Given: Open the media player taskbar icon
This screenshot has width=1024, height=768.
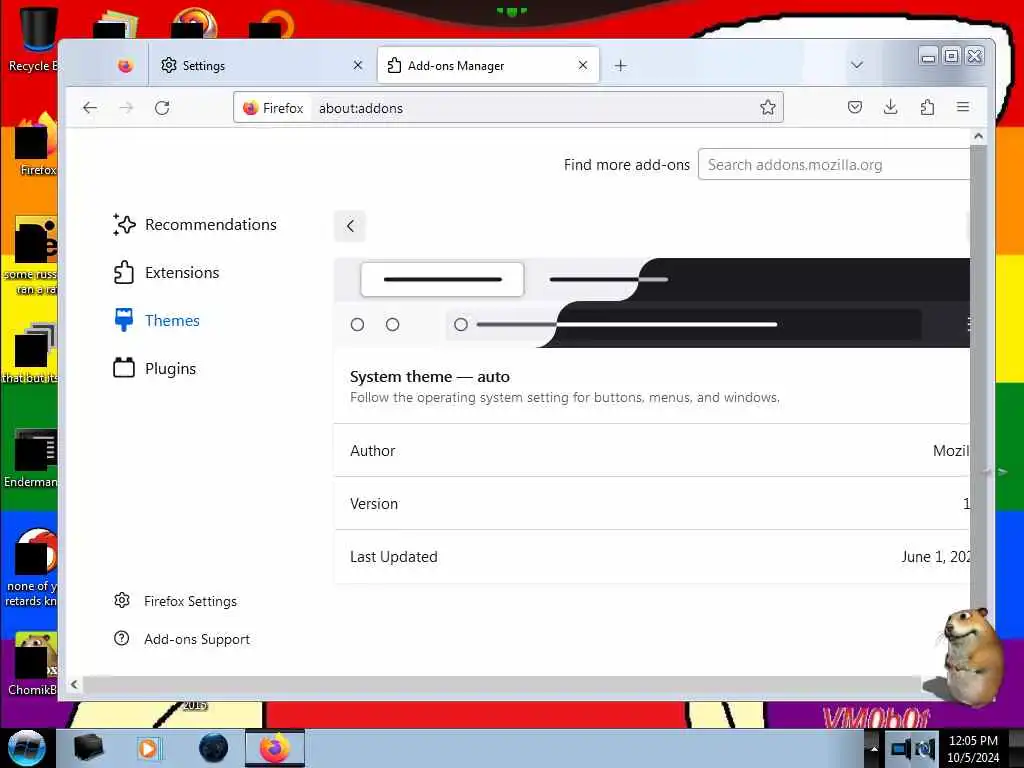Looking at the screenshot, I should point(149,748).
